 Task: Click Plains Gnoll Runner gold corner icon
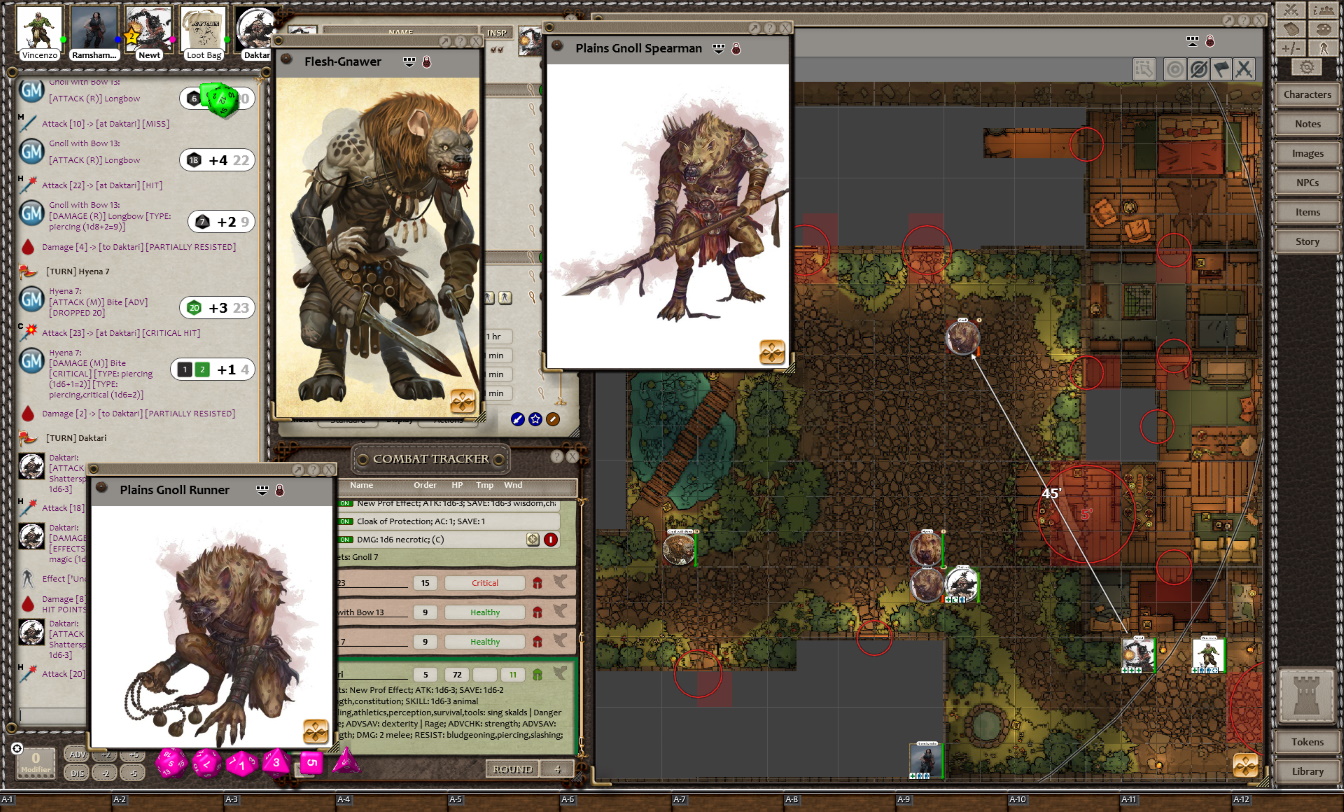[x=316, y=731]
